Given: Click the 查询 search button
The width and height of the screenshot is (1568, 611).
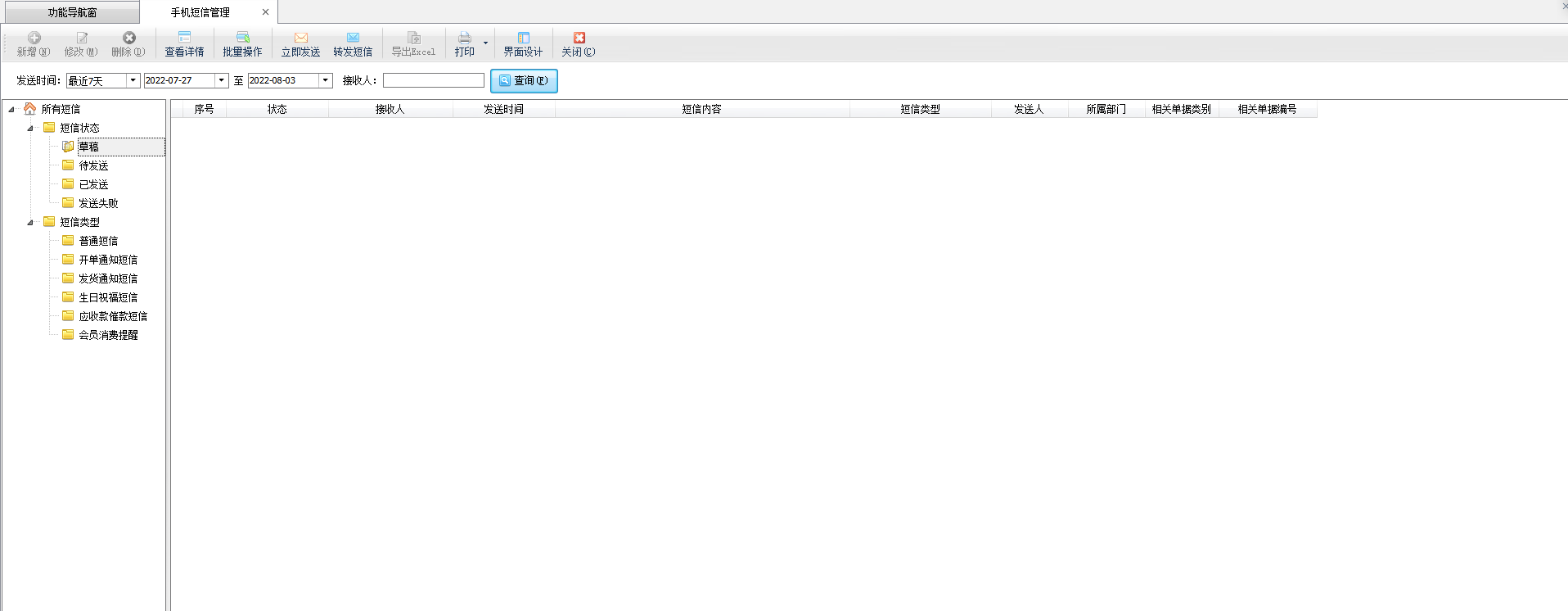Looking at the screenshot, I should [524, 80].
